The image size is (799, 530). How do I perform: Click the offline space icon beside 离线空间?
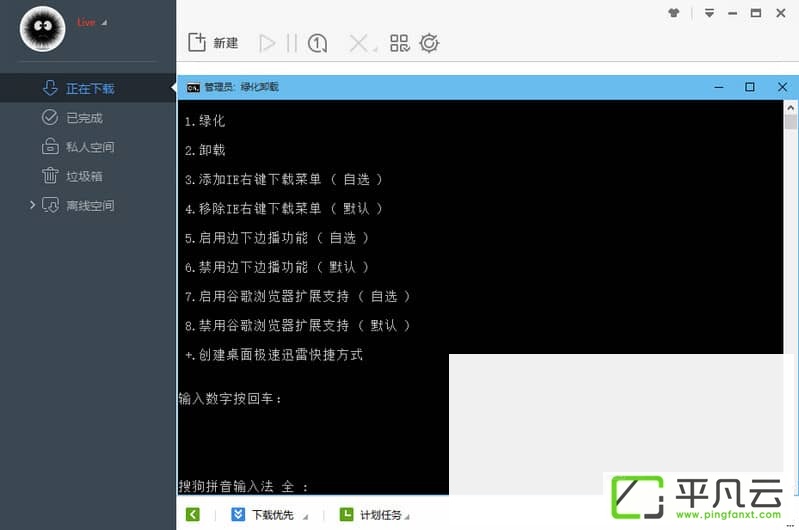click(x=50, y=205)
